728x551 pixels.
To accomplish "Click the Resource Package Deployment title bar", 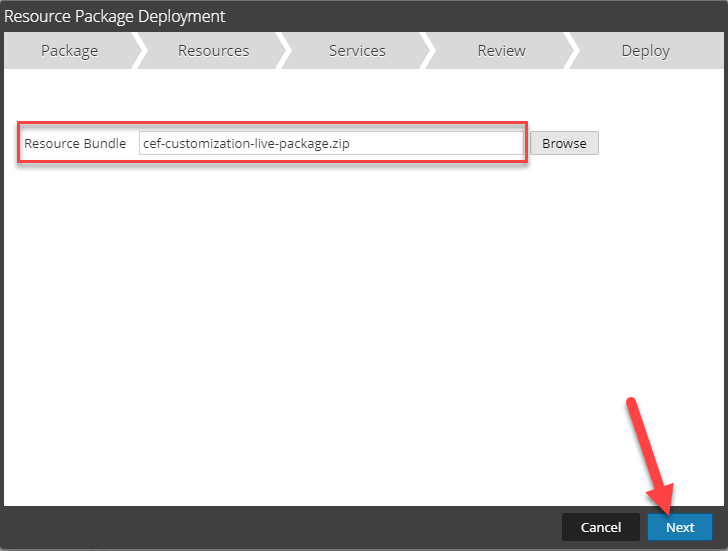I will pyautogui.click(x=300, y=16).
